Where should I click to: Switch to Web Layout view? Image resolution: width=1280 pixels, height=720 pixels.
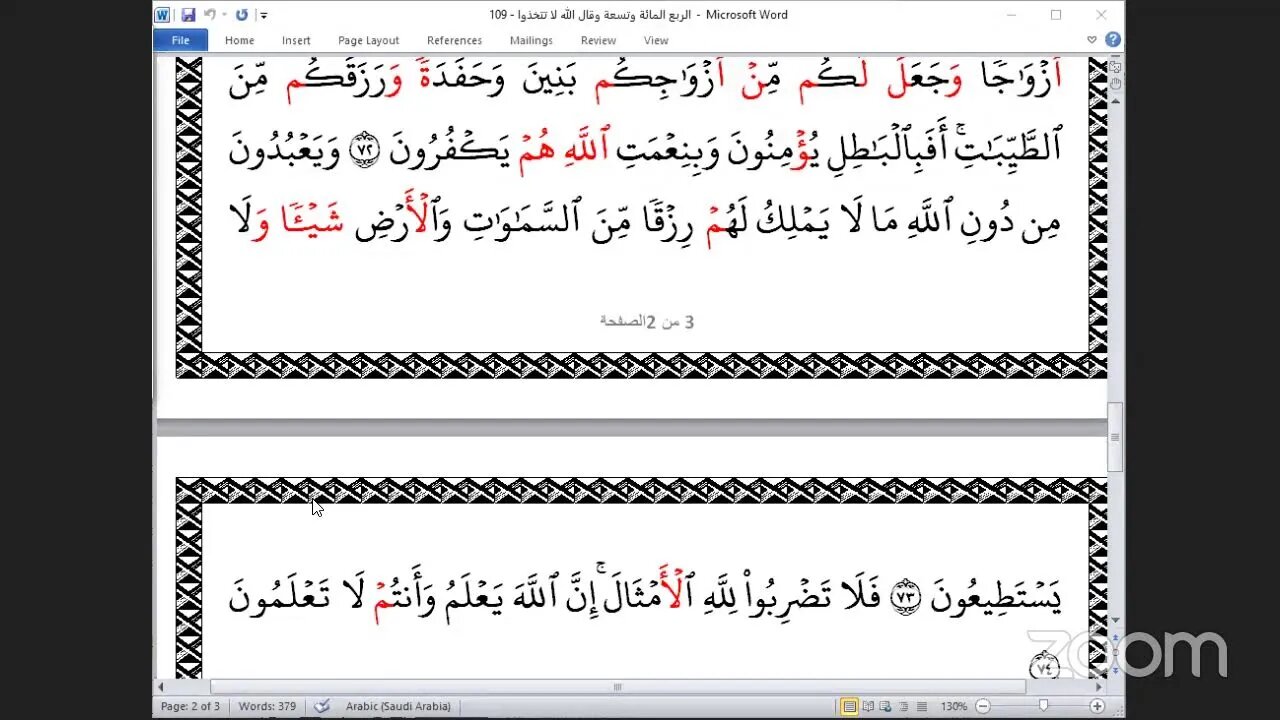[884, 706]
